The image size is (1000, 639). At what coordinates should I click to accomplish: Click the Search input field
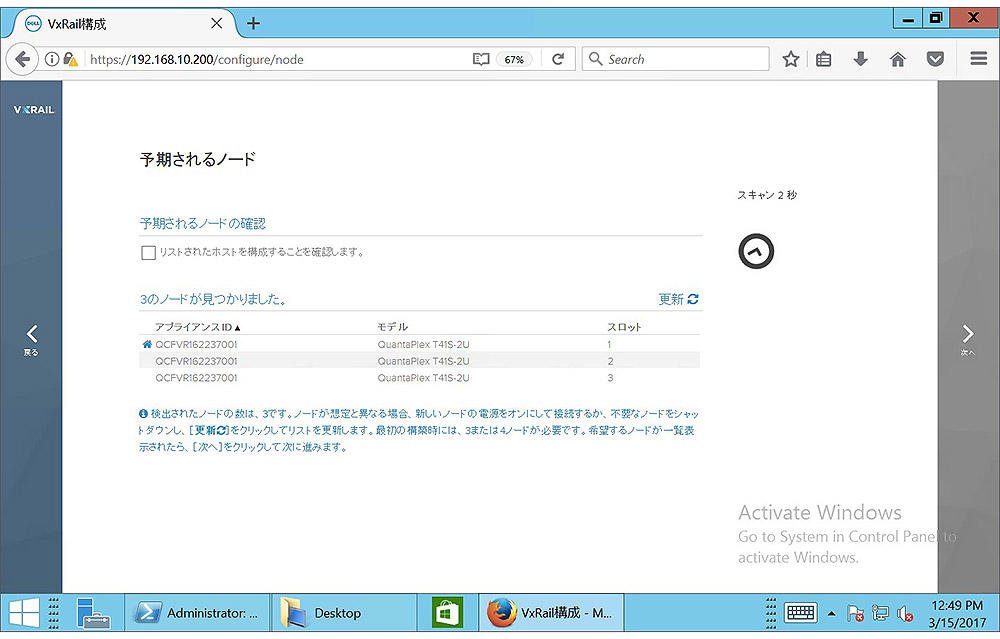[675, 59]
